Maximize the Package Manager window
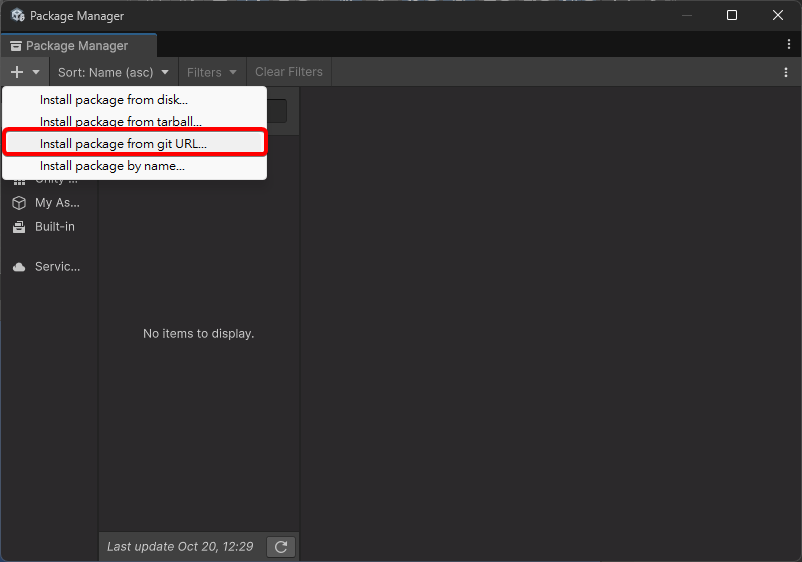 click(732, 15)
